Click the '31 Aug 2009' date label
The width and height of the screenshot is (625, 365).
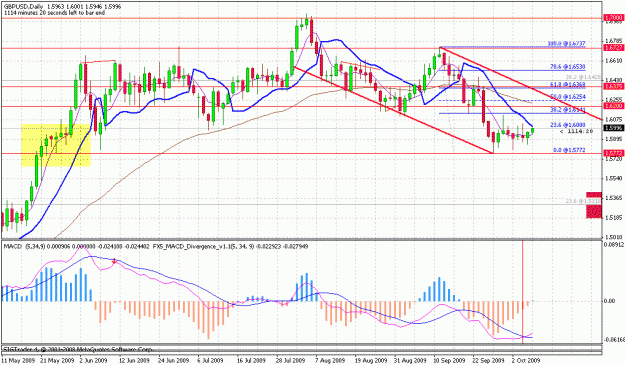click(411, 360)
